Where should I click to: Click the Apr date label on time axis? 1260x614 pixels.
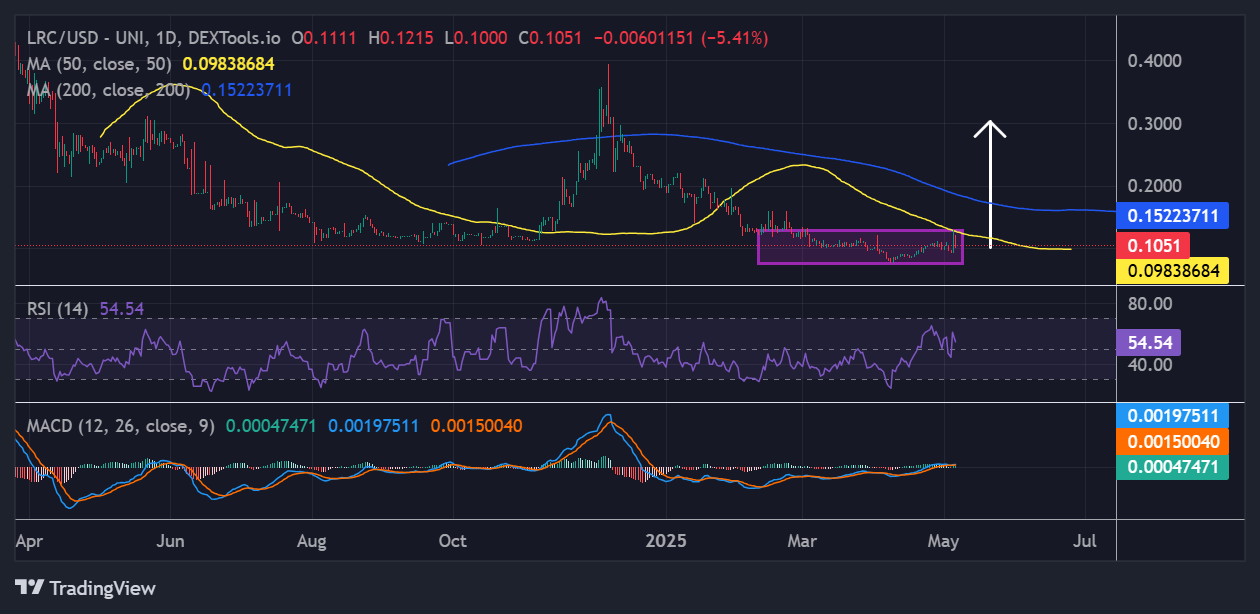coord(30,541)
